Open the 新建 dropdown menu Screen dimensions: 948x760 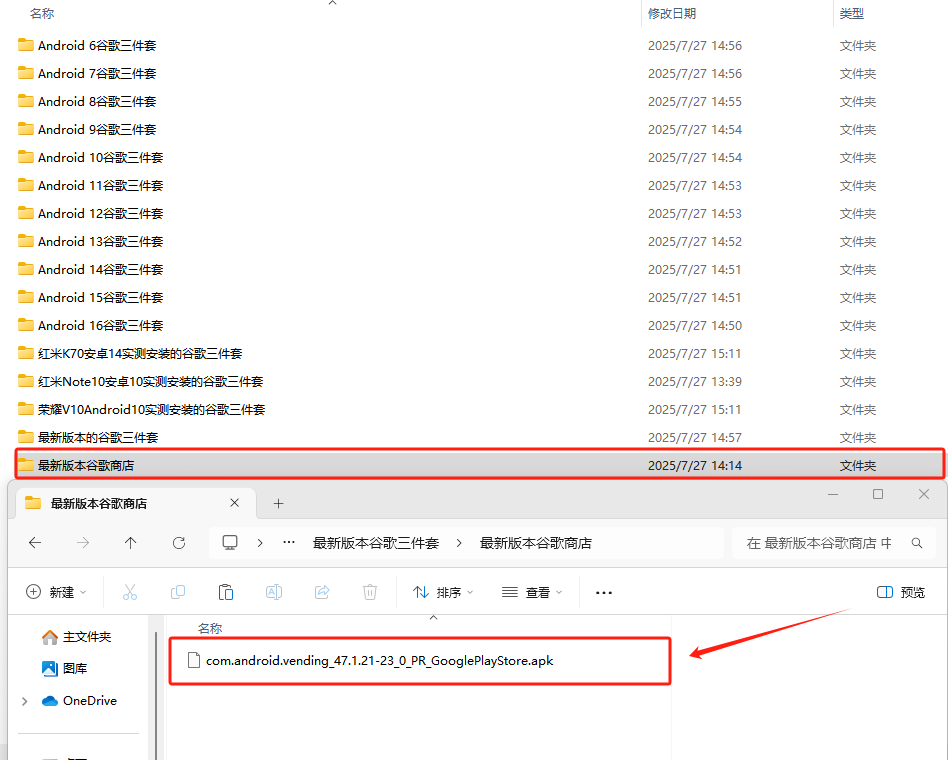click(57, 592)
